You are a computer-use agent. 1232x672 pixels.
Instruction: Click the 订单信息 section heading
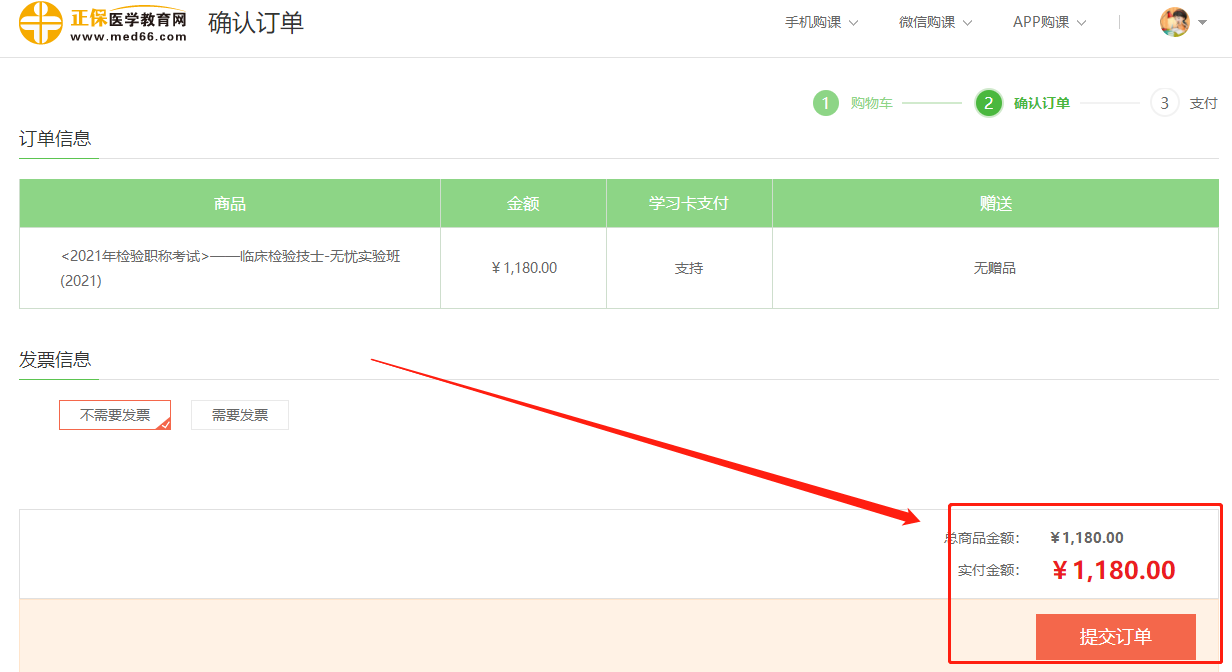tap(55, 139)
